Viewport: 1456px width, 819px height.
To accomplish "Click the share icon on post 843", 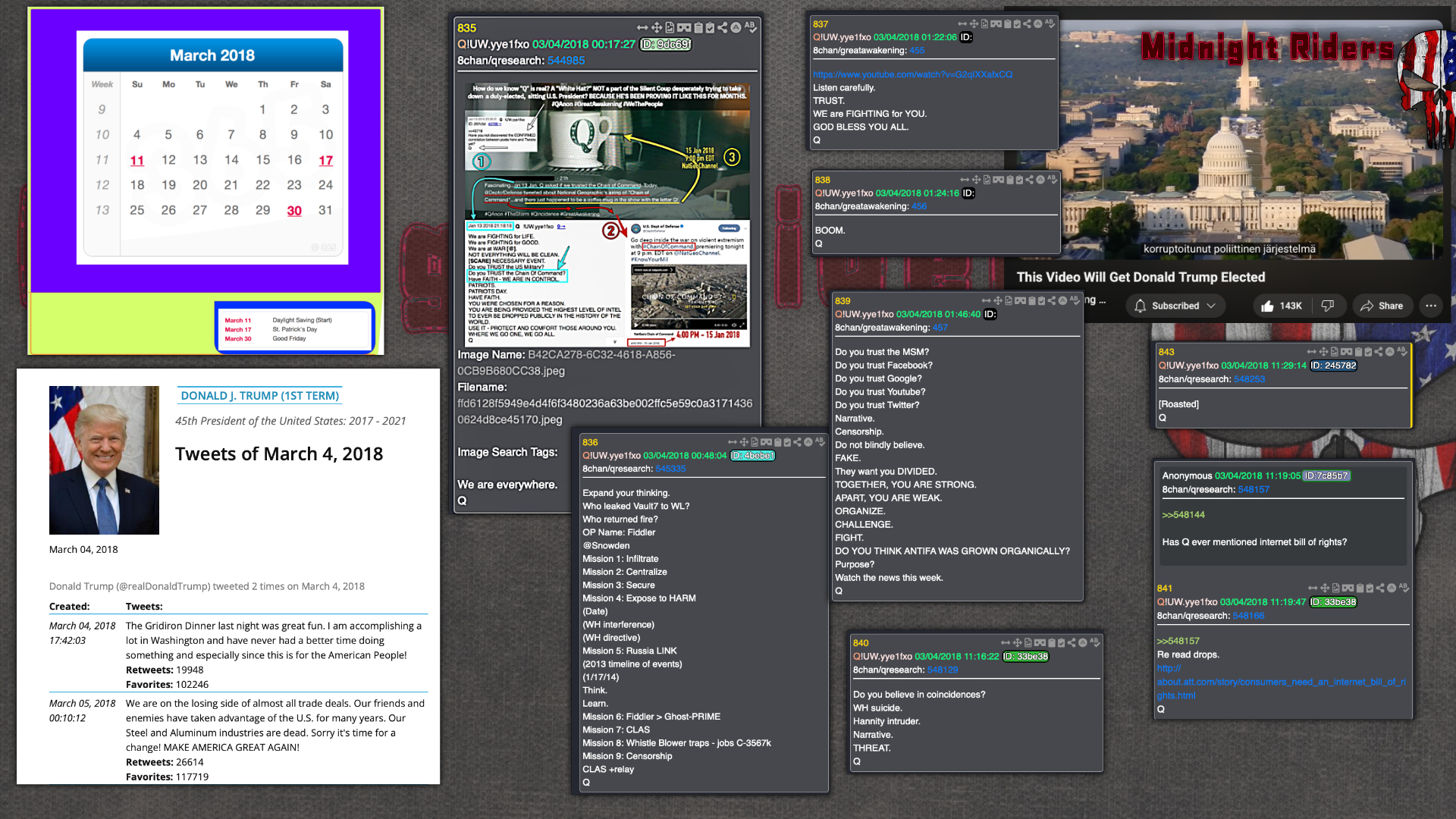I will pyautogui.click(x=1379, y=352).
